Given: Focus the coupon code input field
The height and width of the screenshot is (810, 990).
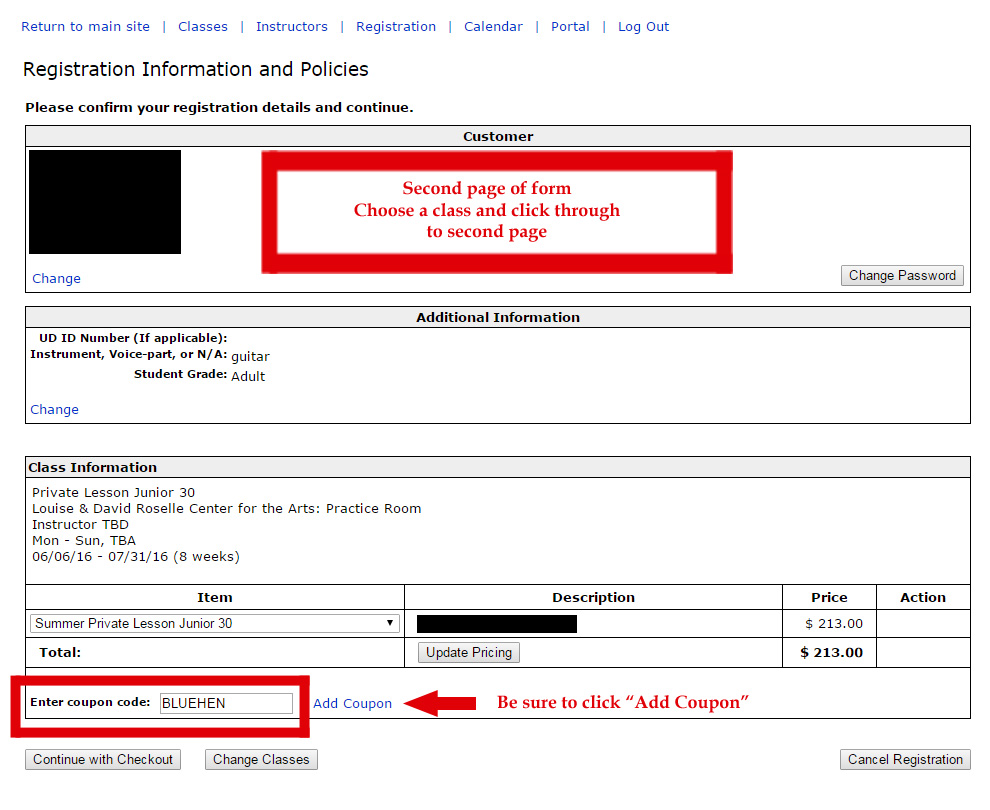Looking at the screenshot, I should tap(226, 704).
